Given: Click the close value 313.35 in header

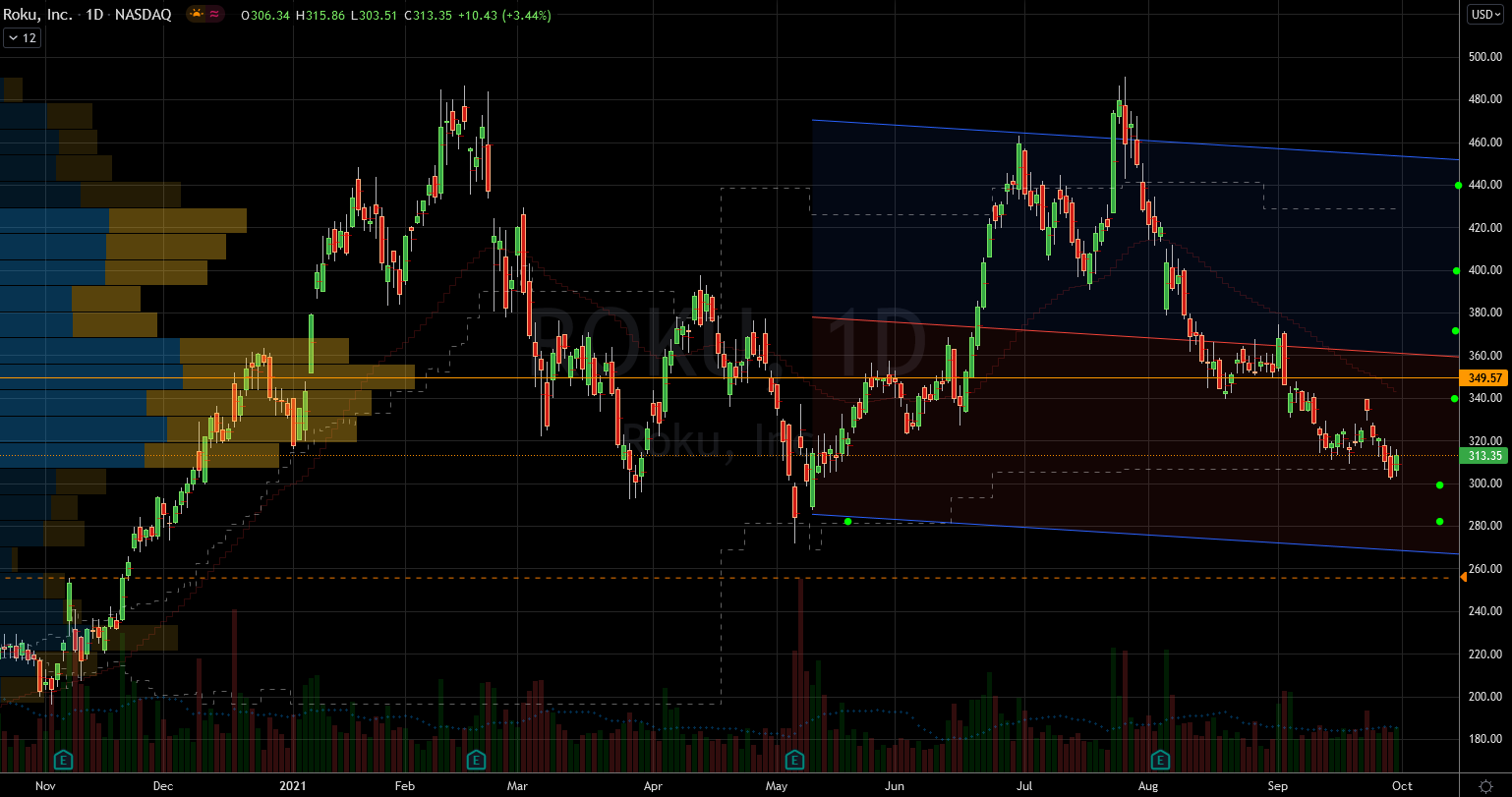Looking at the screenshot, I should 434,16.
